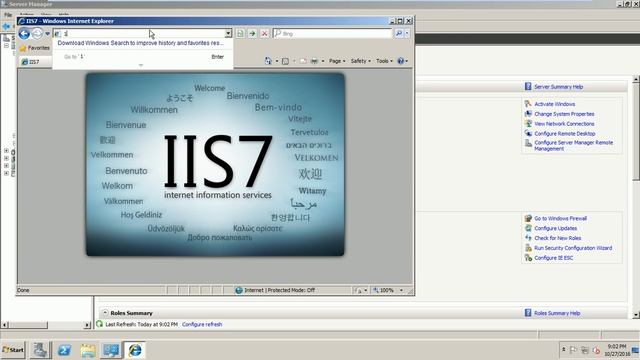
Task: Open the File menu in Server Manager
Action: pyautogui.click(x=8, y=15)
